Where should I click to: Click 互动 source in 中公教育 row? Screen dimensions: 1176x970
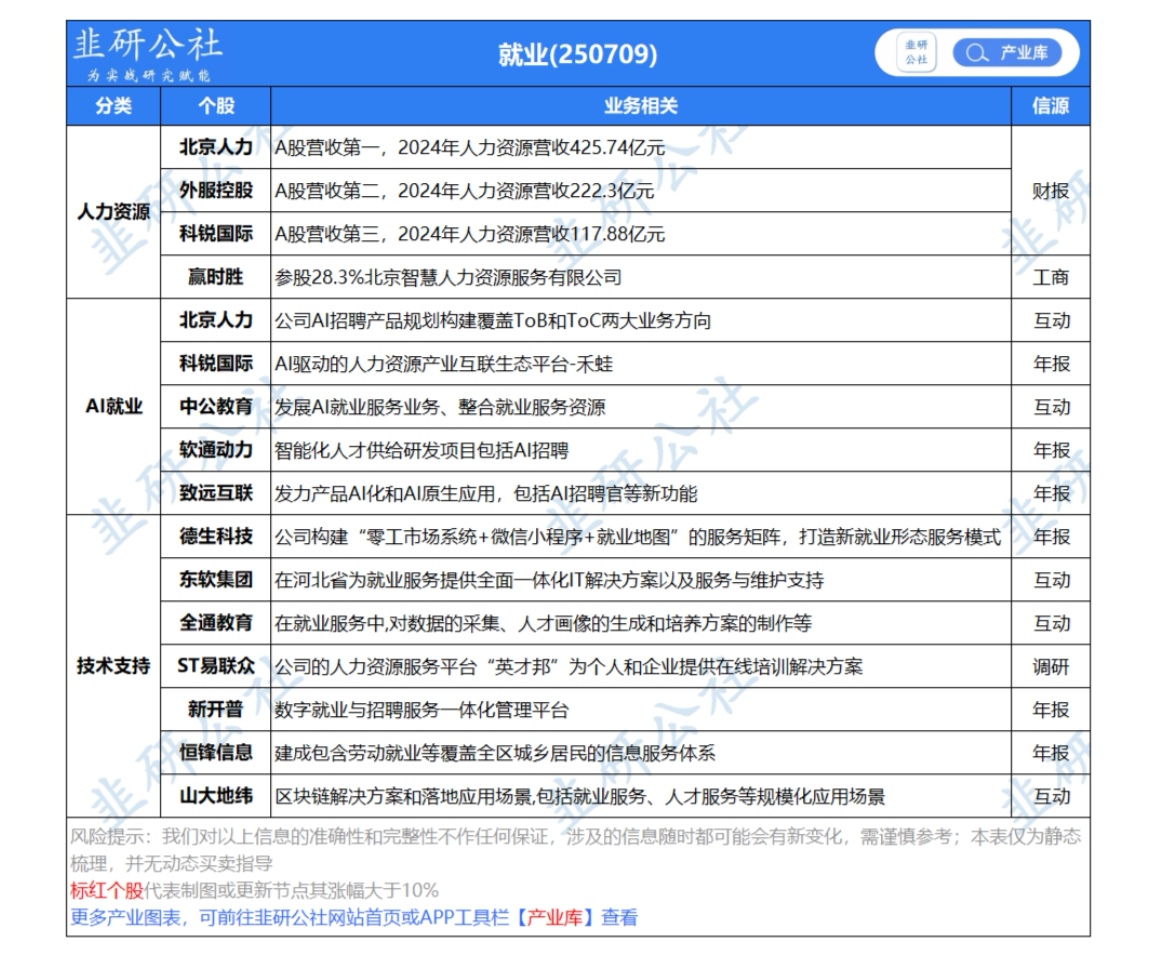[x=1050, y=407]
